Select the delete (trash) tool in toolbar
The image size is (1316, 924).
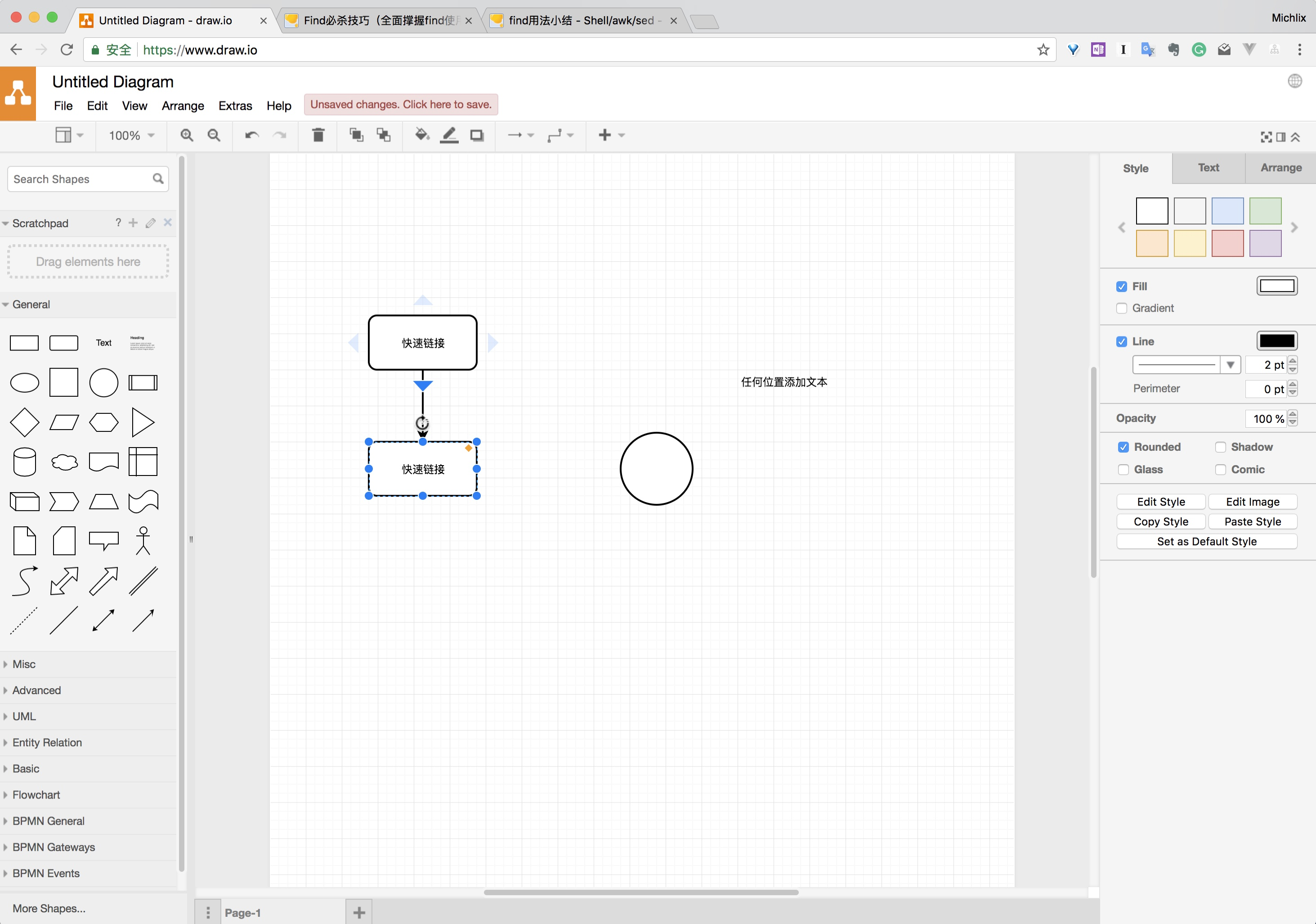point(318,135)
